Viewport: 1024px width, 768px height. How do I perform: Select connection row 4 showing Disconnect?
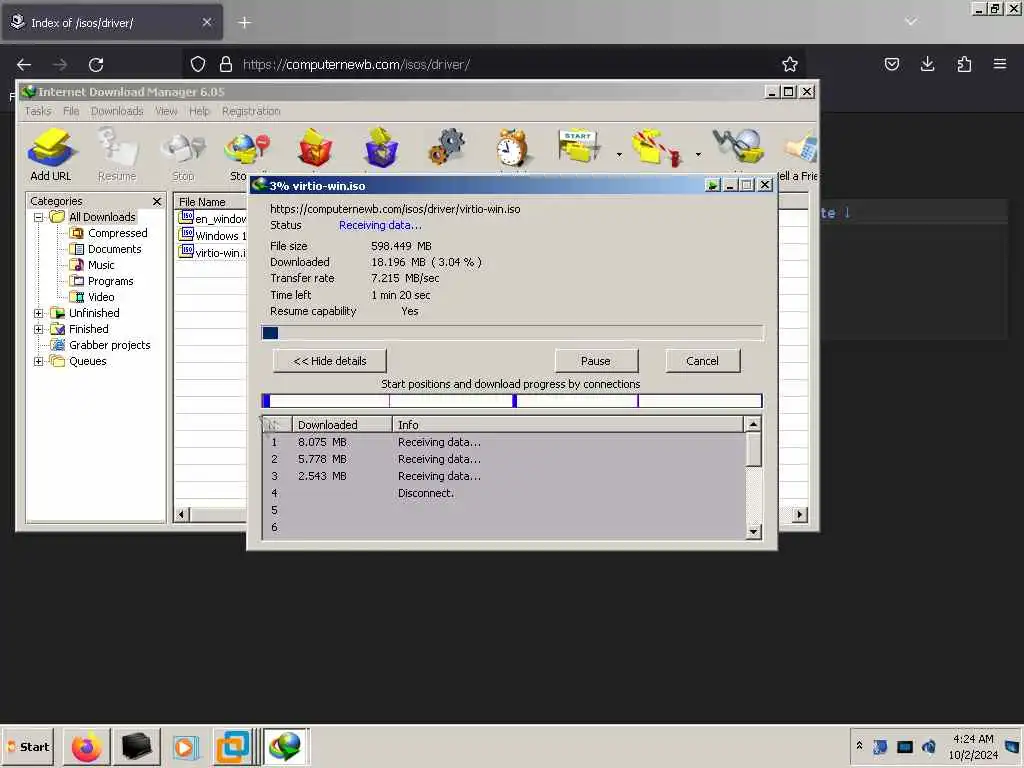(504, 493)
